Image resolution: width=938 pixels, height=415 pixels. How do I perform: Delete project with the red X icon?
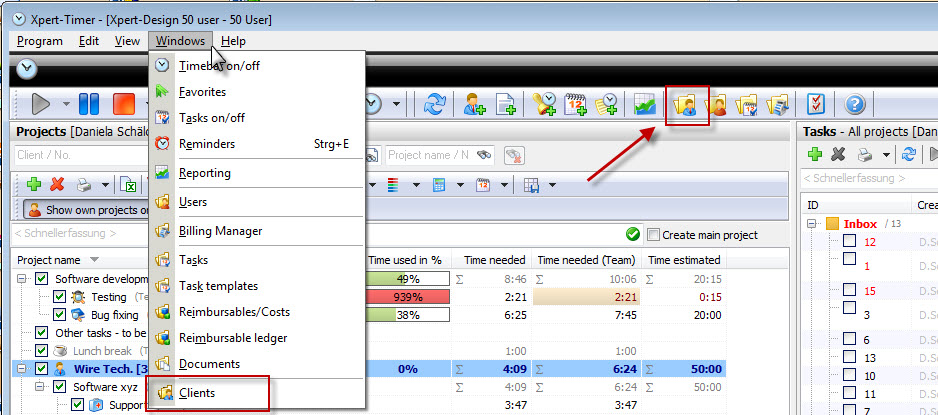click(59, 185)
